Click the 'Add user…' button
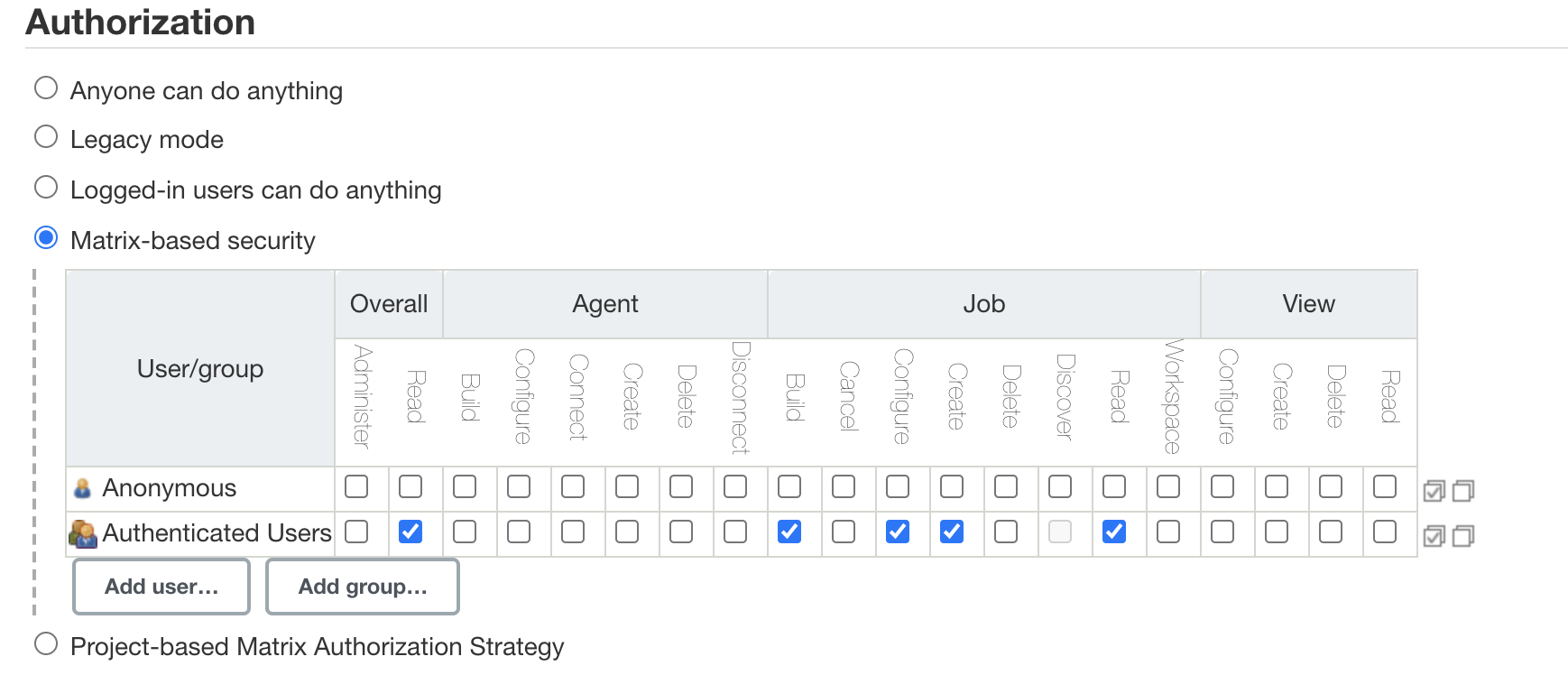 coord(161,587)
